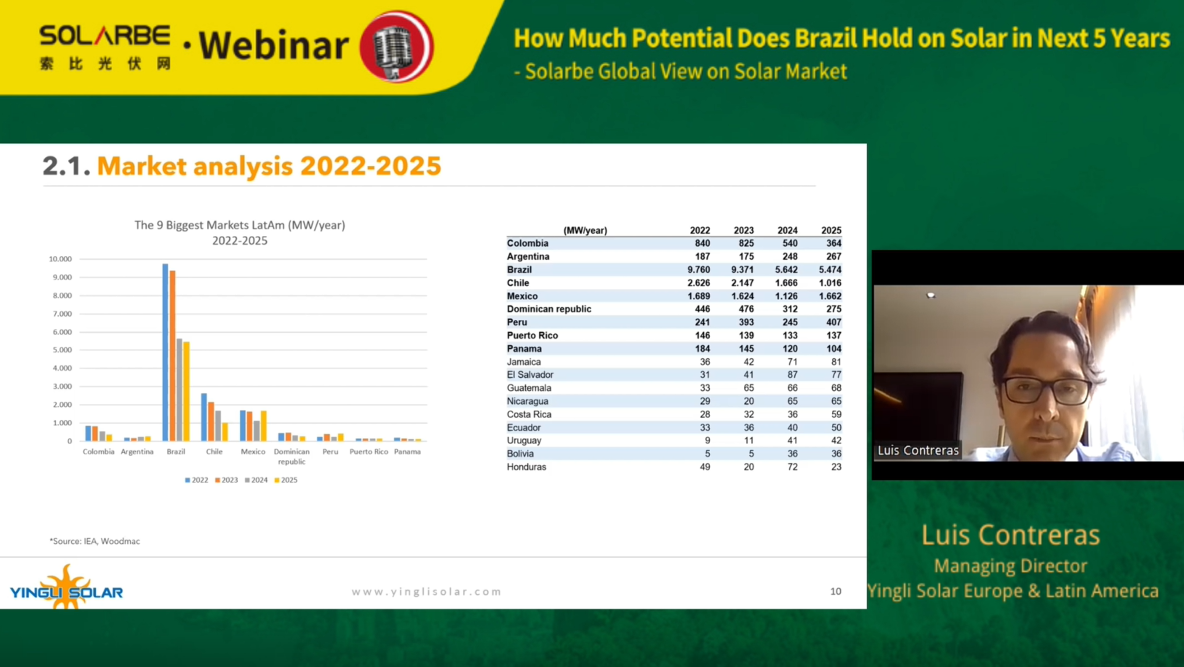The width and height of the screenshot is (1184, 667).
Task: Click the 'Peru' axis label in chart
Action: point(330,452)
